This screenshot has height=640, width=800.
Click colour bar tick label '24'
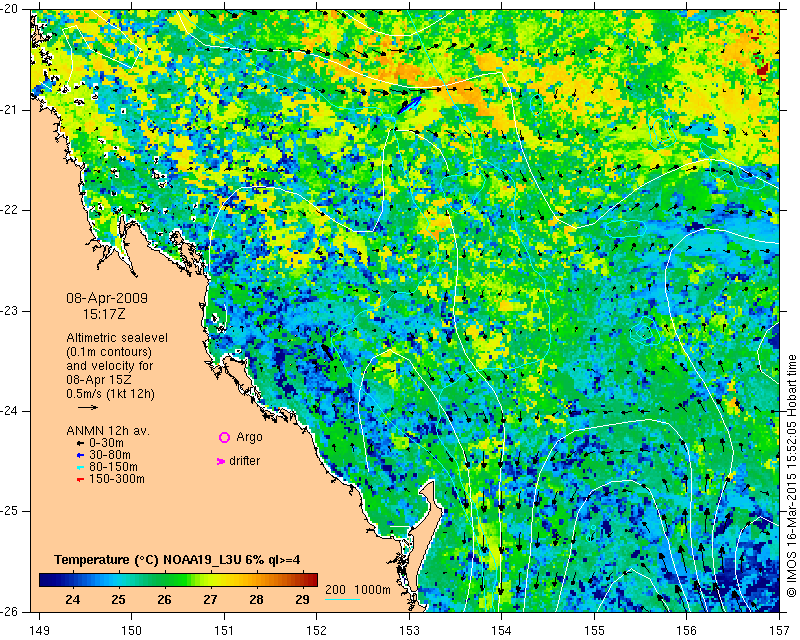(72, 600)
